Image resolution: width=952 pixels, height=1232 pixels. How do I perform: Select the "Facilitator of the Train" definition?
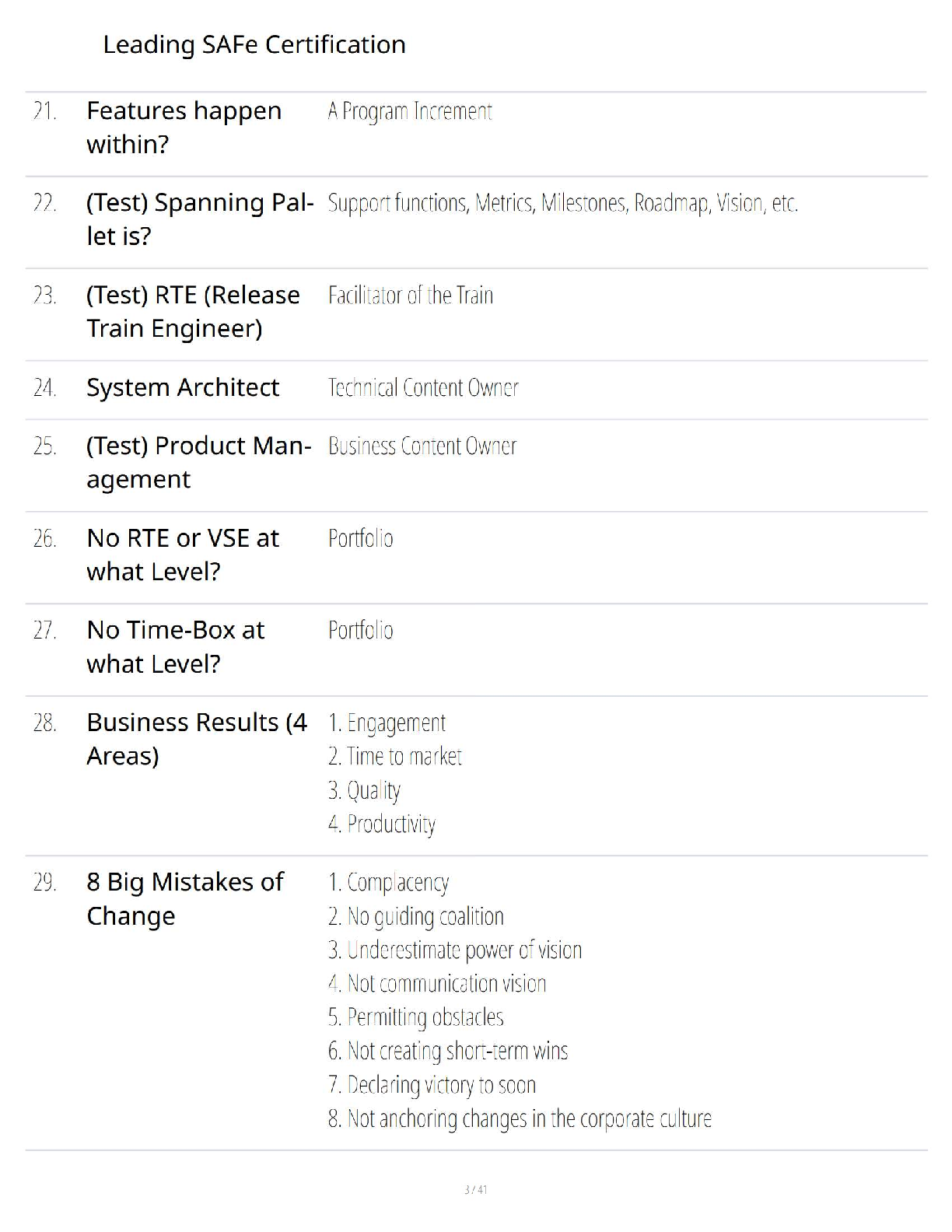coord(410,296)
